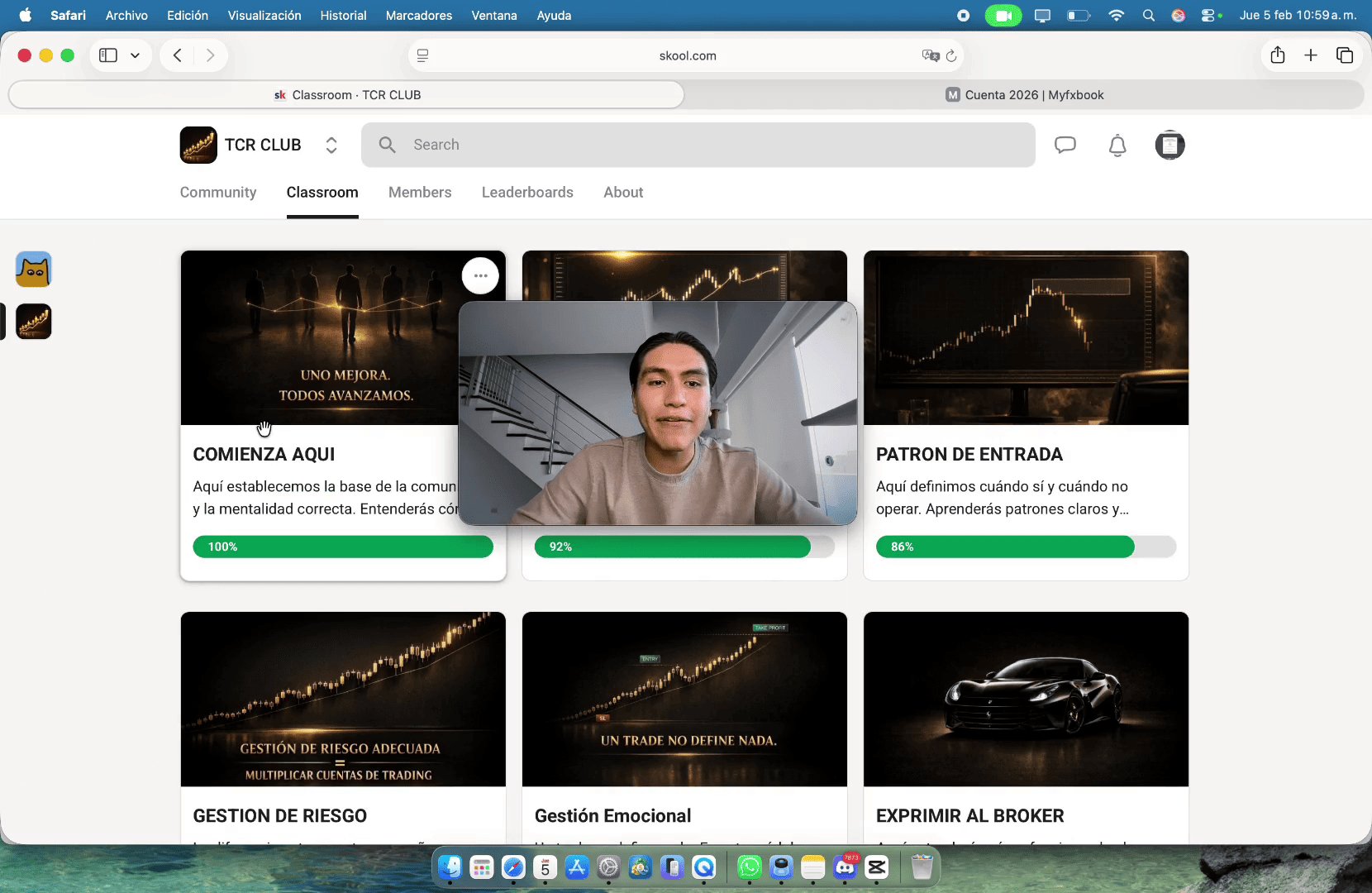Open the user profile avatar

coord(1170,146)
